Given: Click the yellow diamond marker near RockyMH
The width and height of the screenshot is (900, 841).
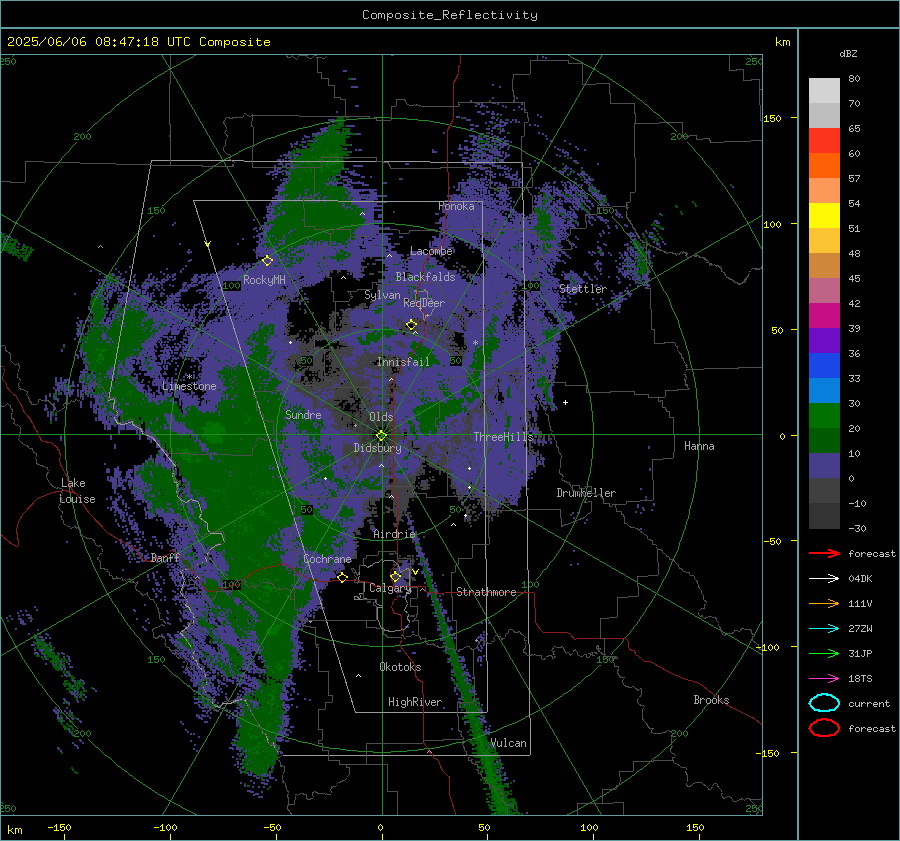Looking at the screenshot, I should click(x=267, y=261).
